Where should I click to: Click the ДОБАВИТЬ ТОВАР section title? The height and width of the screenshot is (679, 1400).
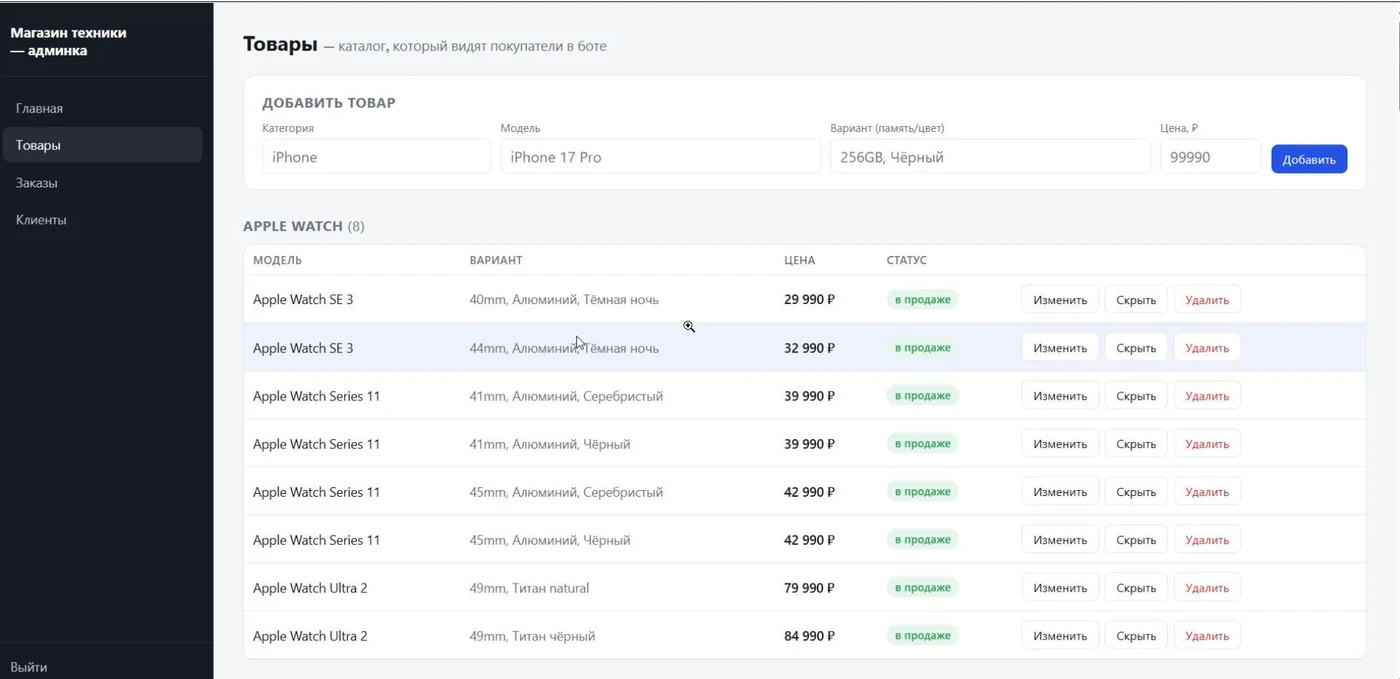[x=329, y=103]
